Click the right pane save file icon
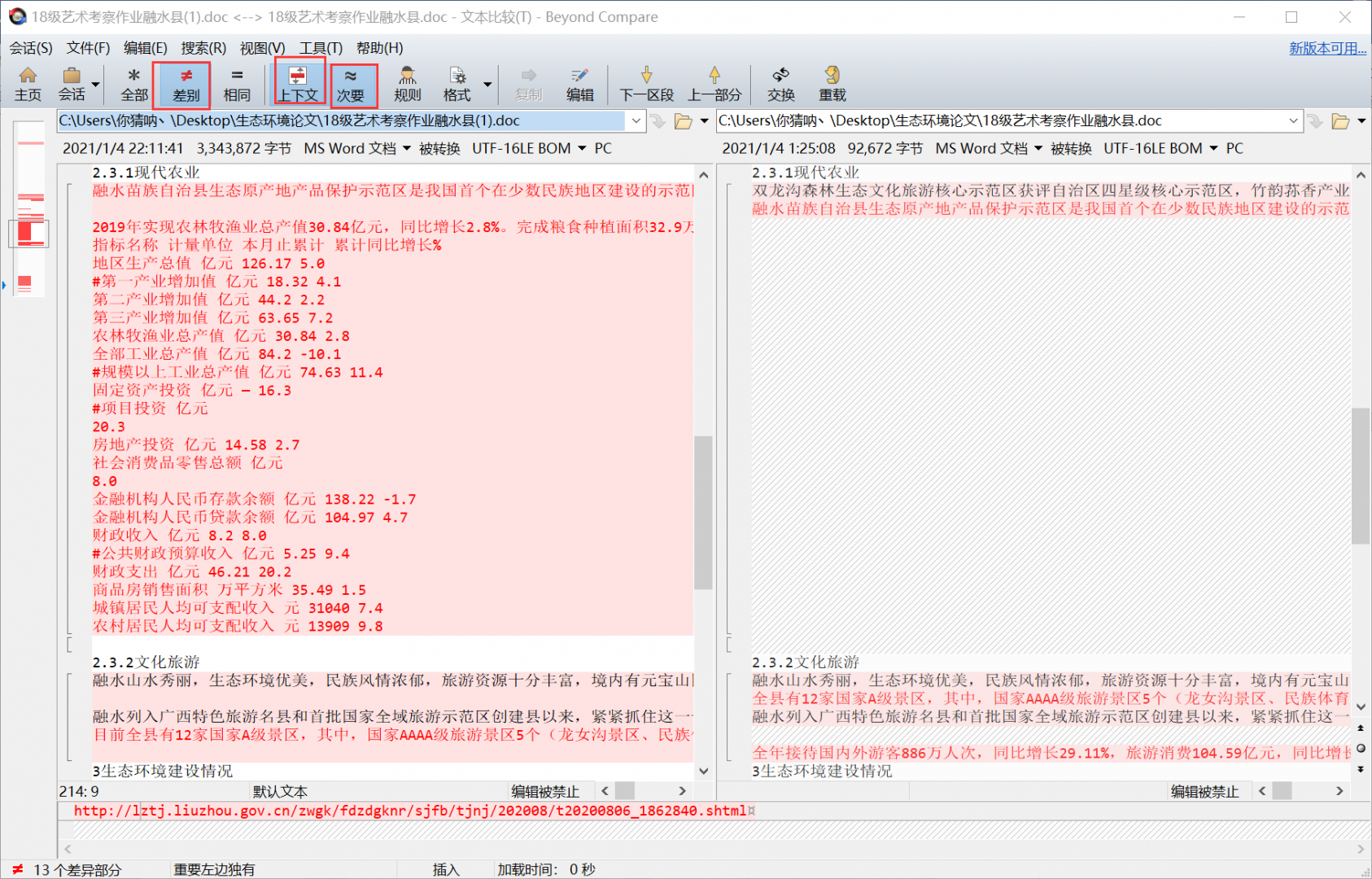The height and width of the screenshot is (879, 1372). tap(1316, 121)
